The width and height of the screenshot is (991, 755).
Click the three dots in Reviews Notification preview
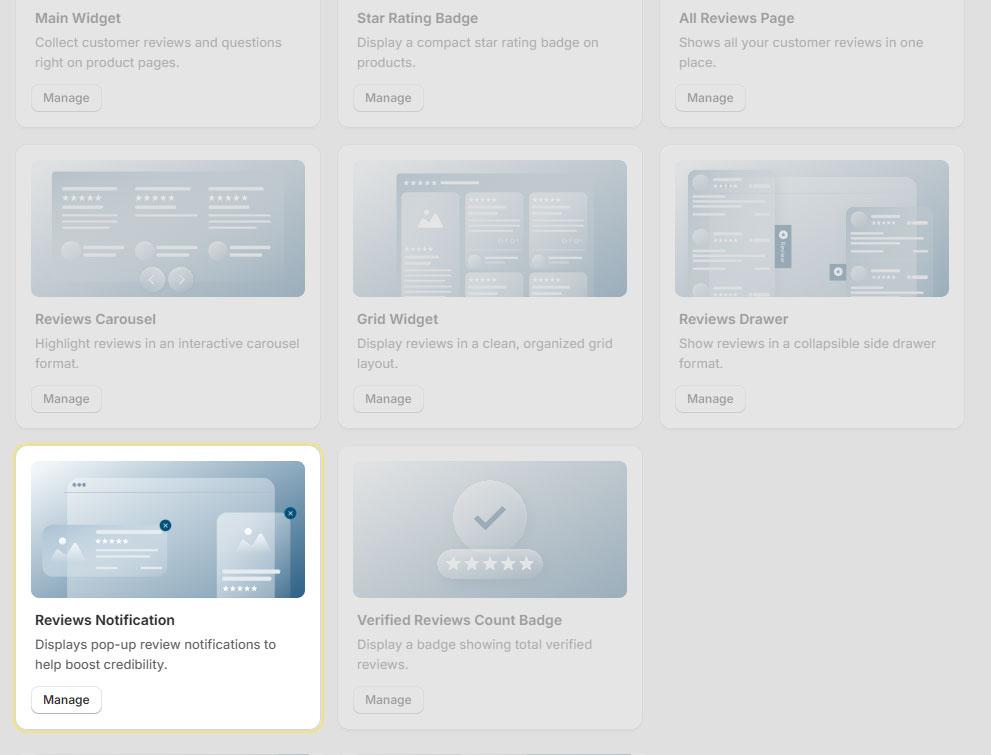(x=79, y=485)
